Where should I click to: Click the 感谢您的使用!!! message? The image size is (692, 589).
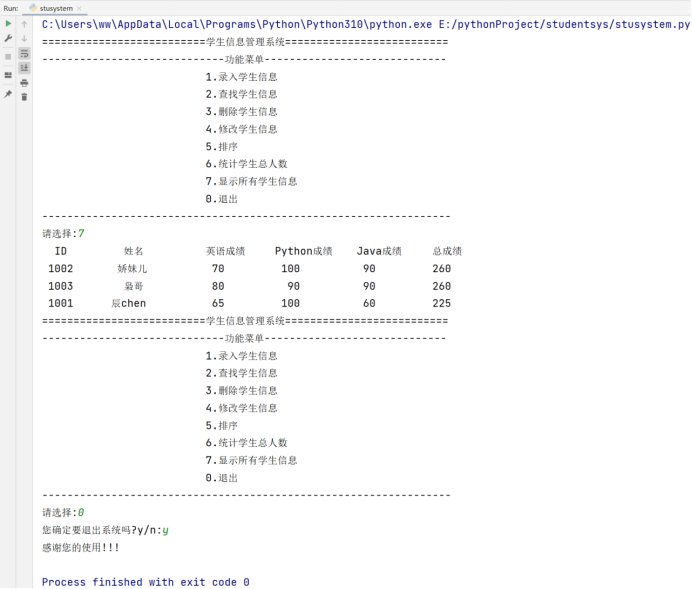81,548
